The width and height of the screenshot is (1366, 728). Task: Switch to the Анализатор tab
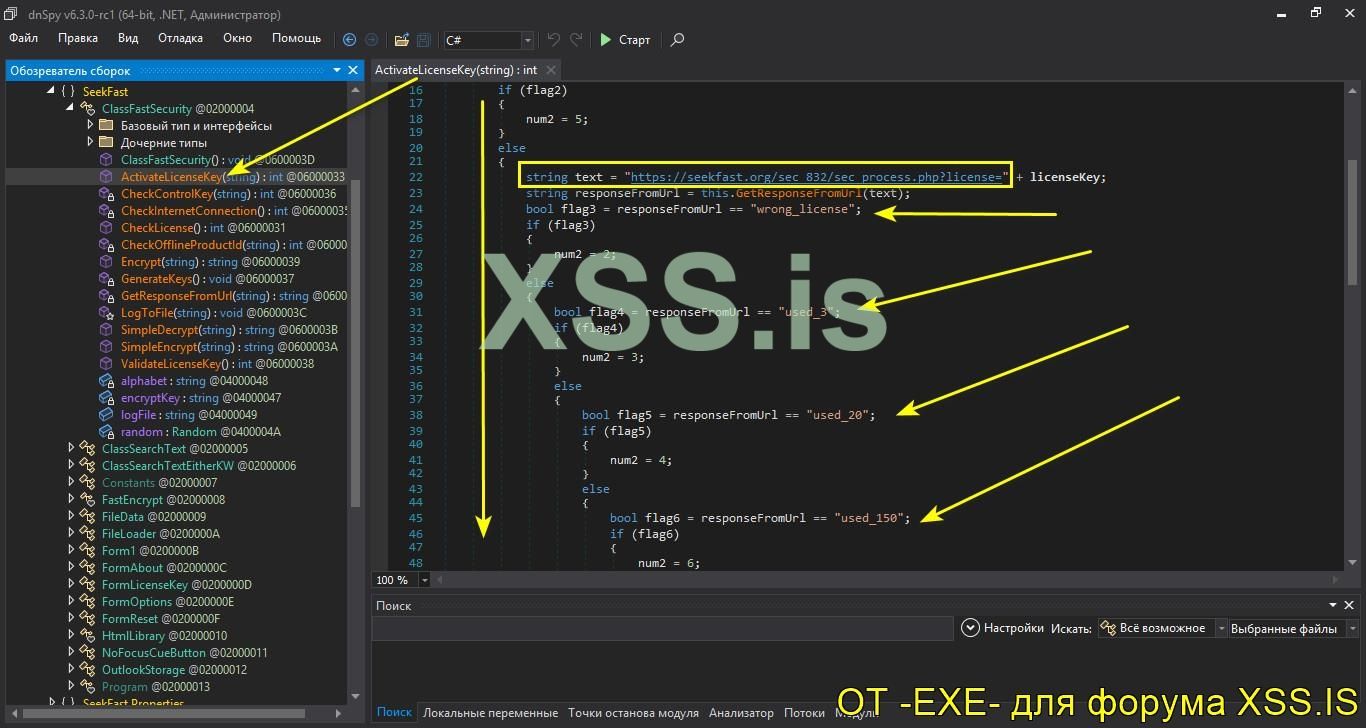[741, 713]
